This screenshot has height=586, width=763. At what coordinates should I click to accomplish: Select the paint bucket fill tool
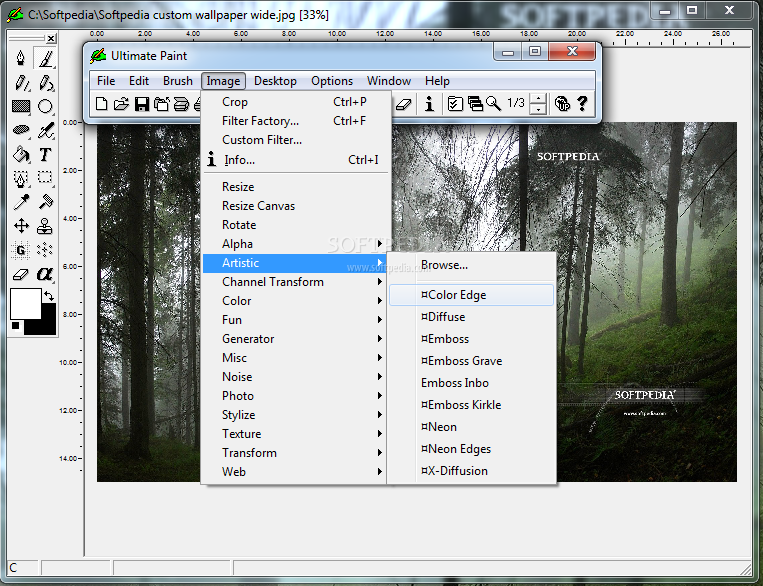(20, 154)
